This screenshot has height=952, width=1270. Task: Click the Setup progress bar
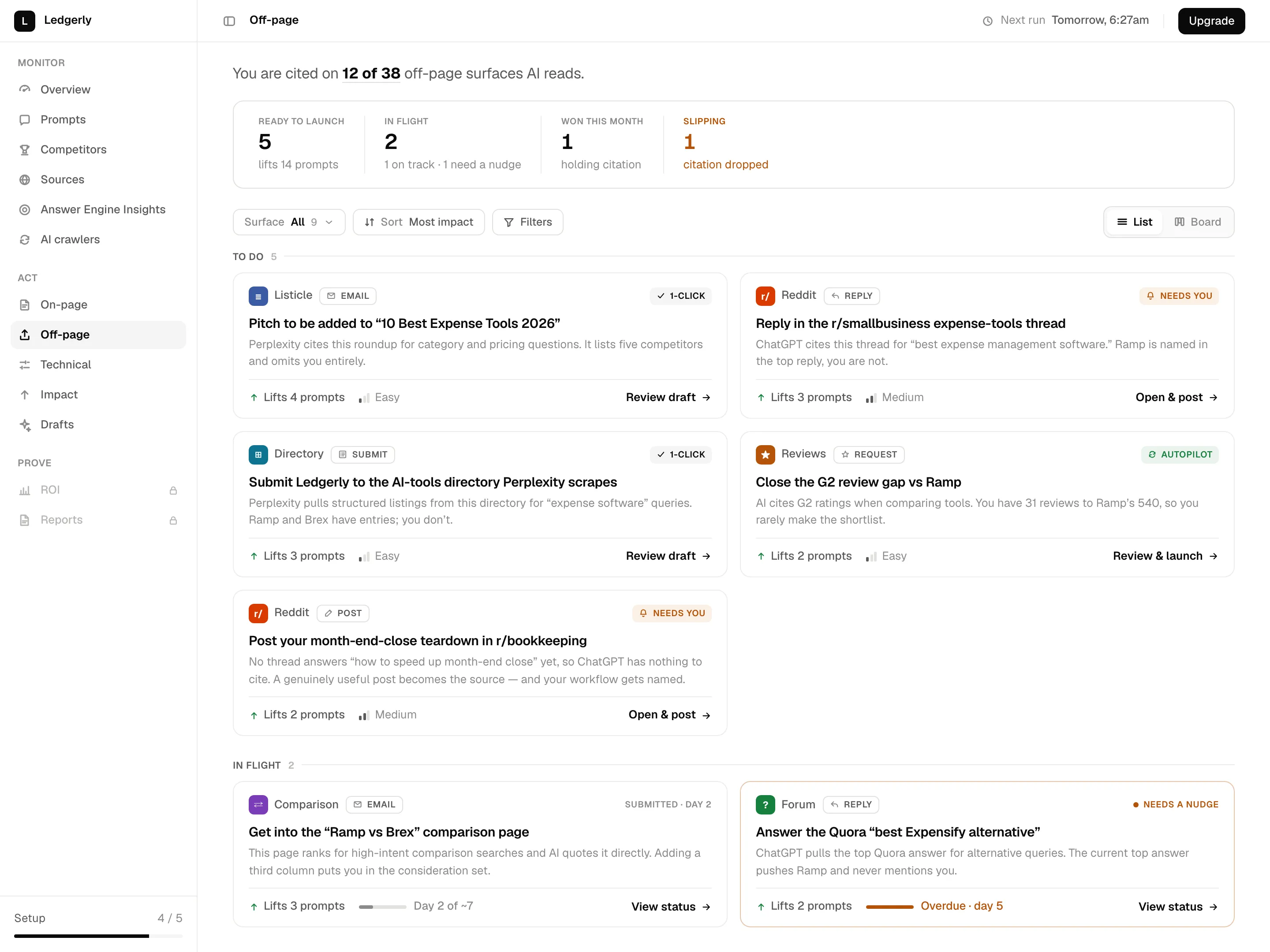coord(98,936)
